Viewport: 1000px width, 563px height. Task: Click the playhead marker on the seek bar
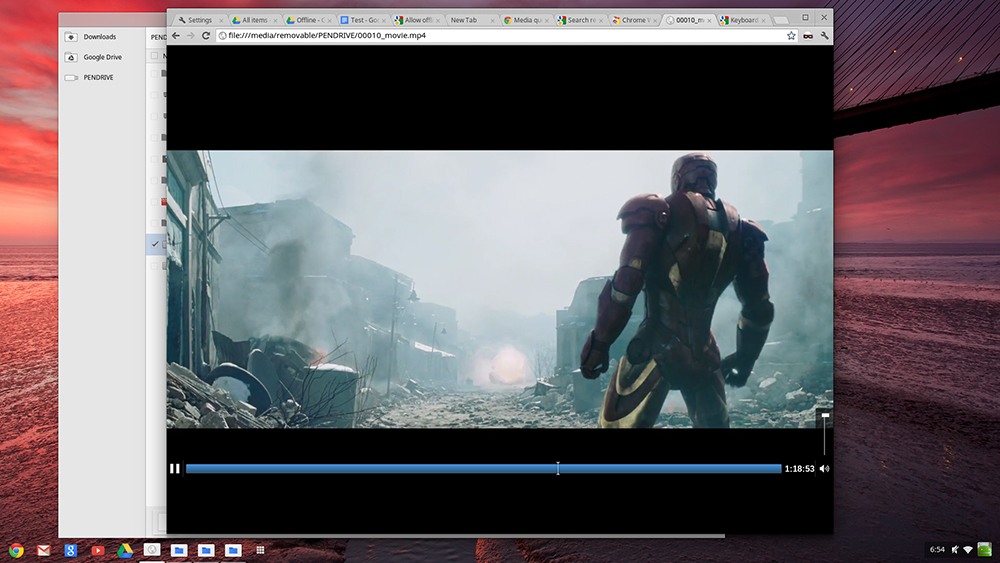tap(558, 469)
